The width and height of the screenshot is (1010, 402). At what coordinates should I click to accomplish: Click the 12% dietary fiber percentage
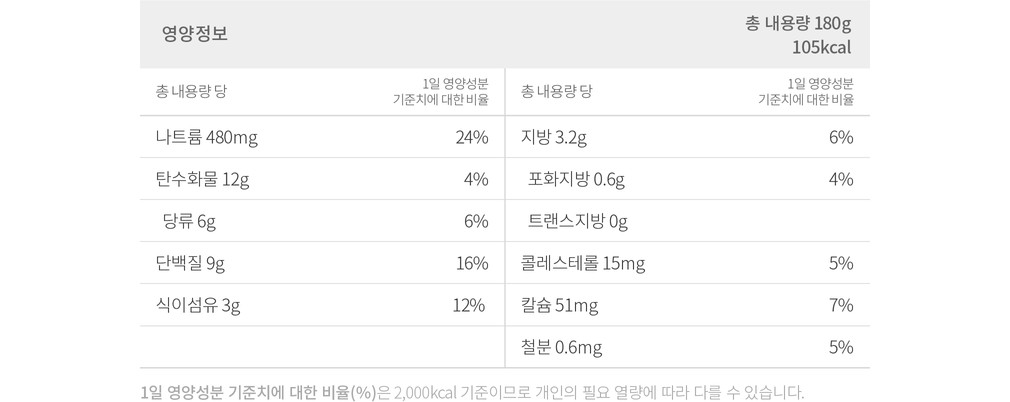click(469, 305)
